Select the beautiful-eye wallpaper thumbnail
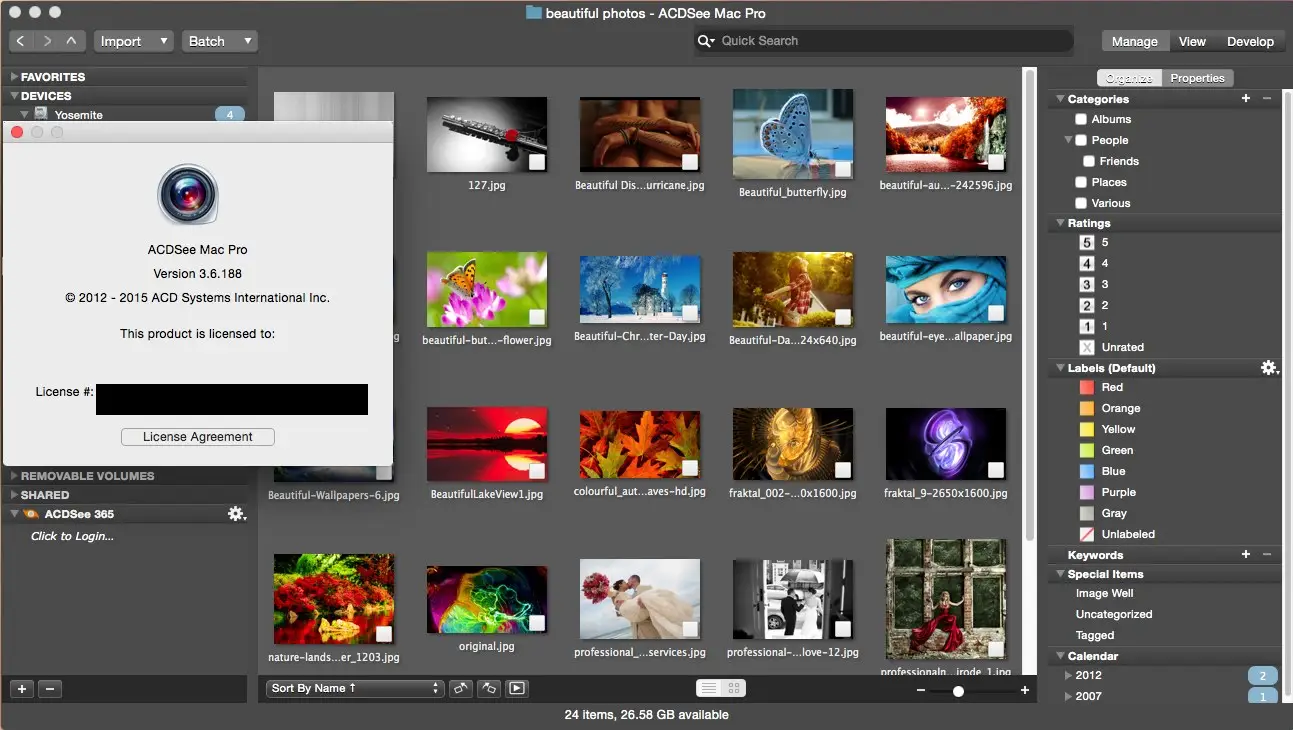Viewport: 1293px width, 730px height. tap(946, 289)
